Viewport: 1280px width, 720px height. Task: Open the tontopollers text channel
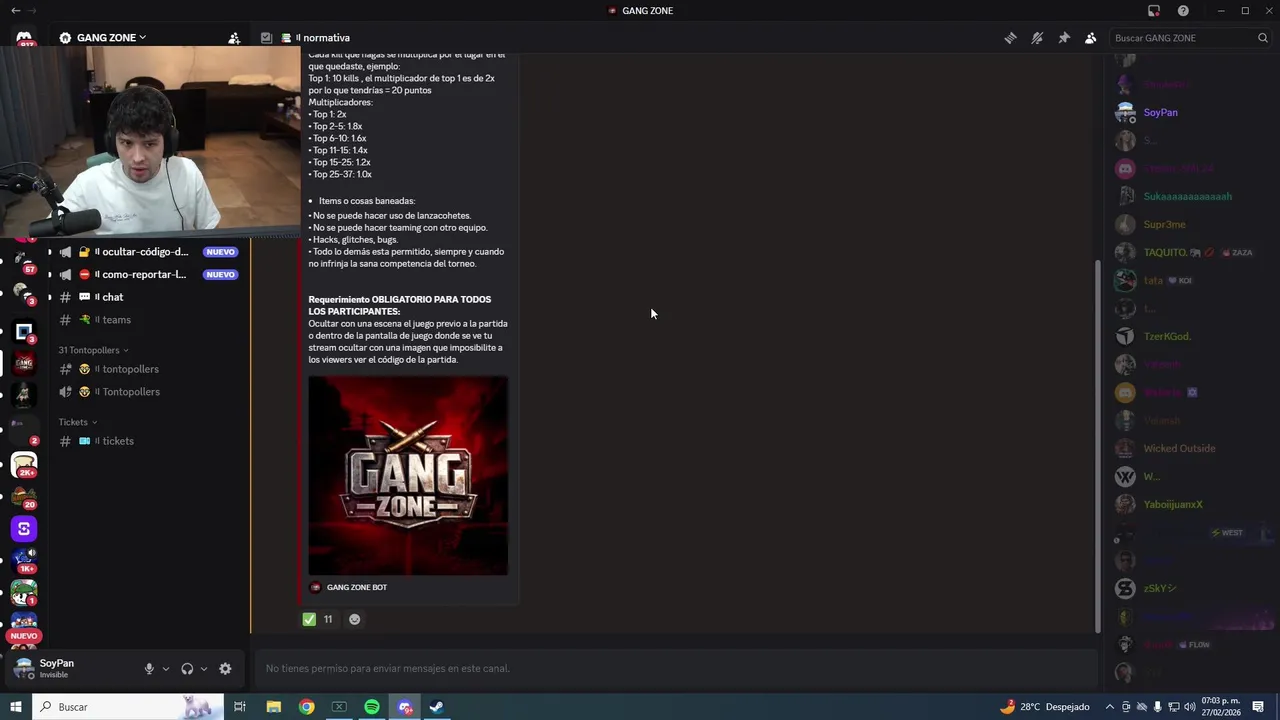click(x=148, y=369)
